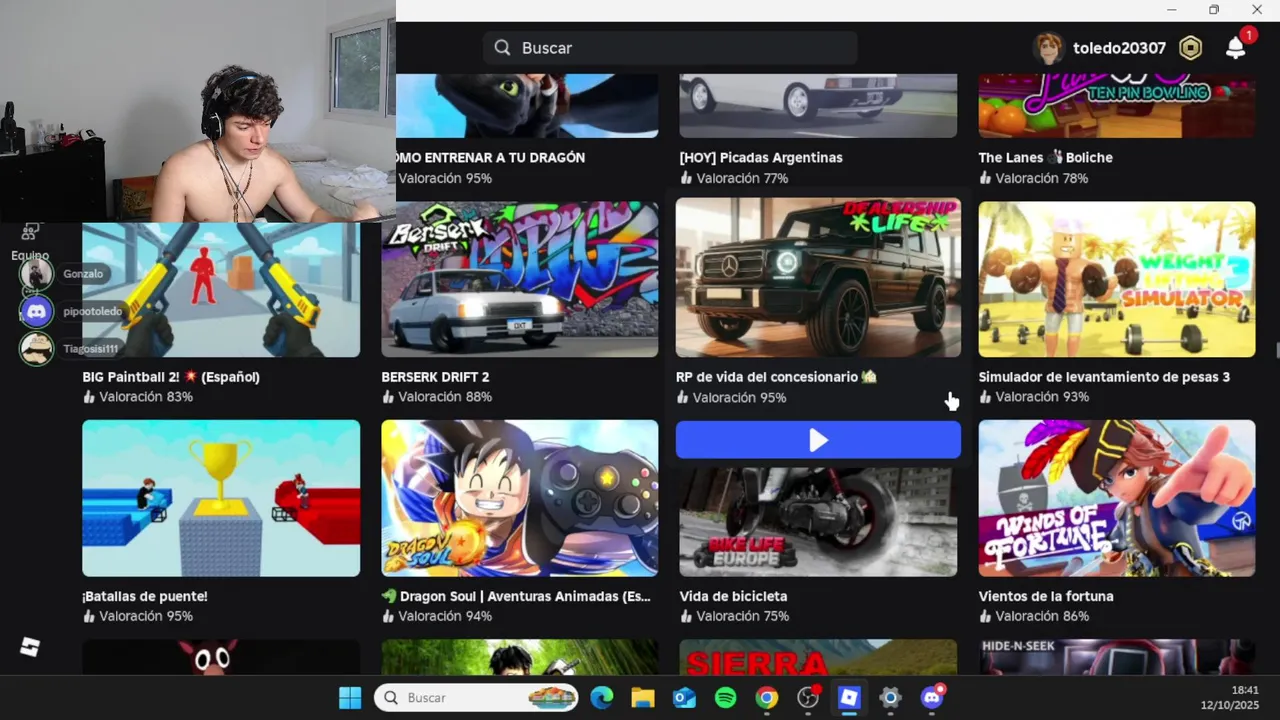This screenshot has width=1280, height=720.
Task: Open Discord from the taskbar
Action: pyautogui.click(x=932, y=697)
